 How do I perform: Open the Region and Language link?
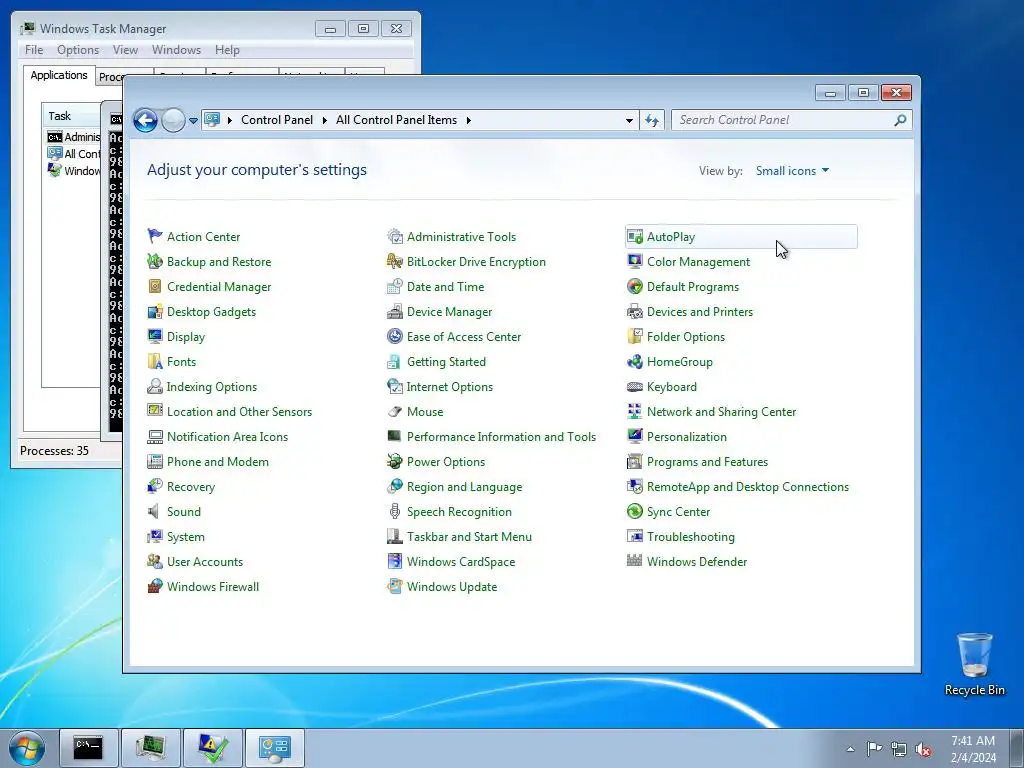(464, 487)
